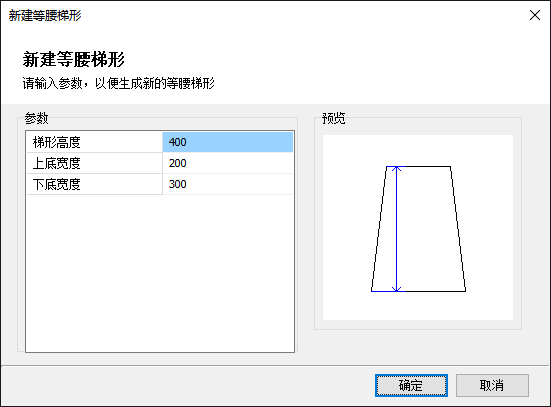Viewport: 551px width, 407px height.
Task: Click the 确定 button to confirm
Action: (411, 386)
